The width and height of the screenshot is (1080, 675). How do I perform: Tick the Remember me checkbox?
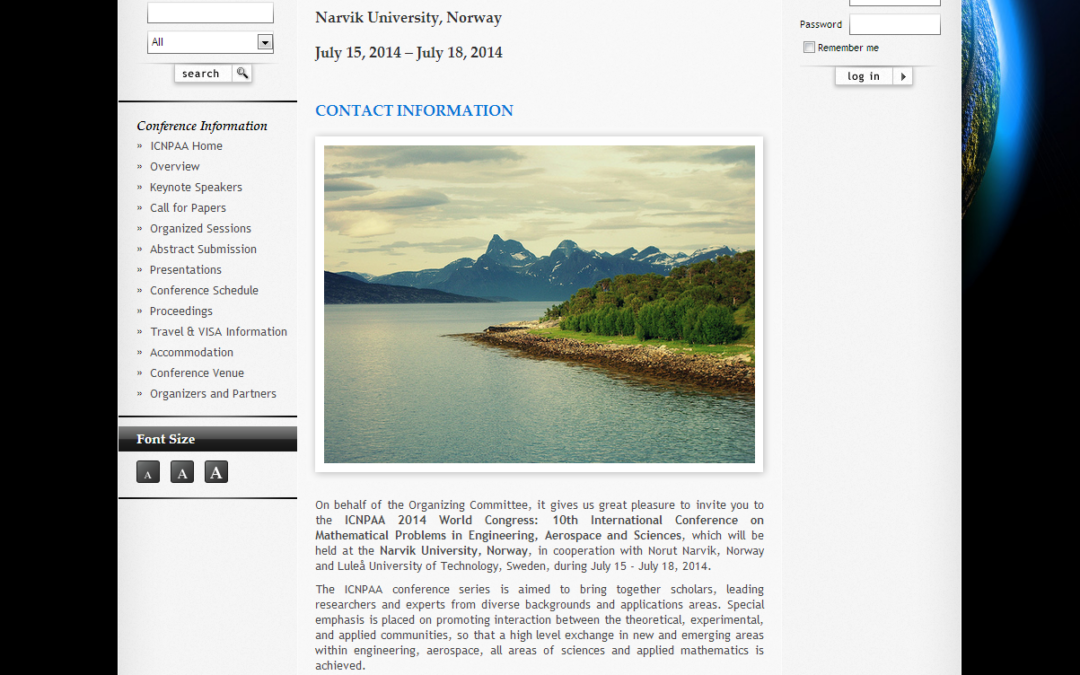809,48
